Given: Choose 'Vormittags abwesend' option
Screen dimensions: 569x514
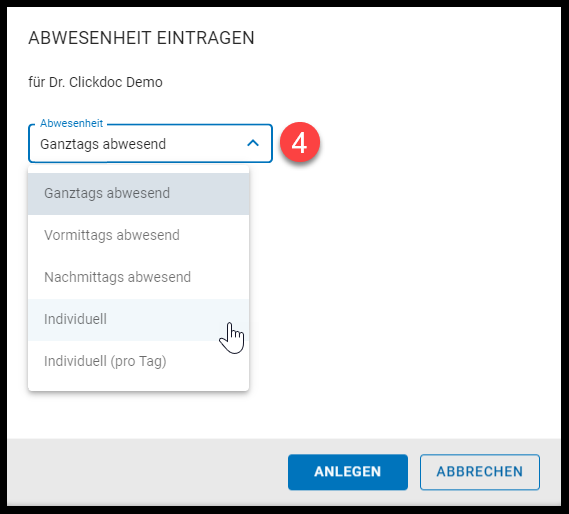Looking at the screenshot, I should (x=138, y=235).
